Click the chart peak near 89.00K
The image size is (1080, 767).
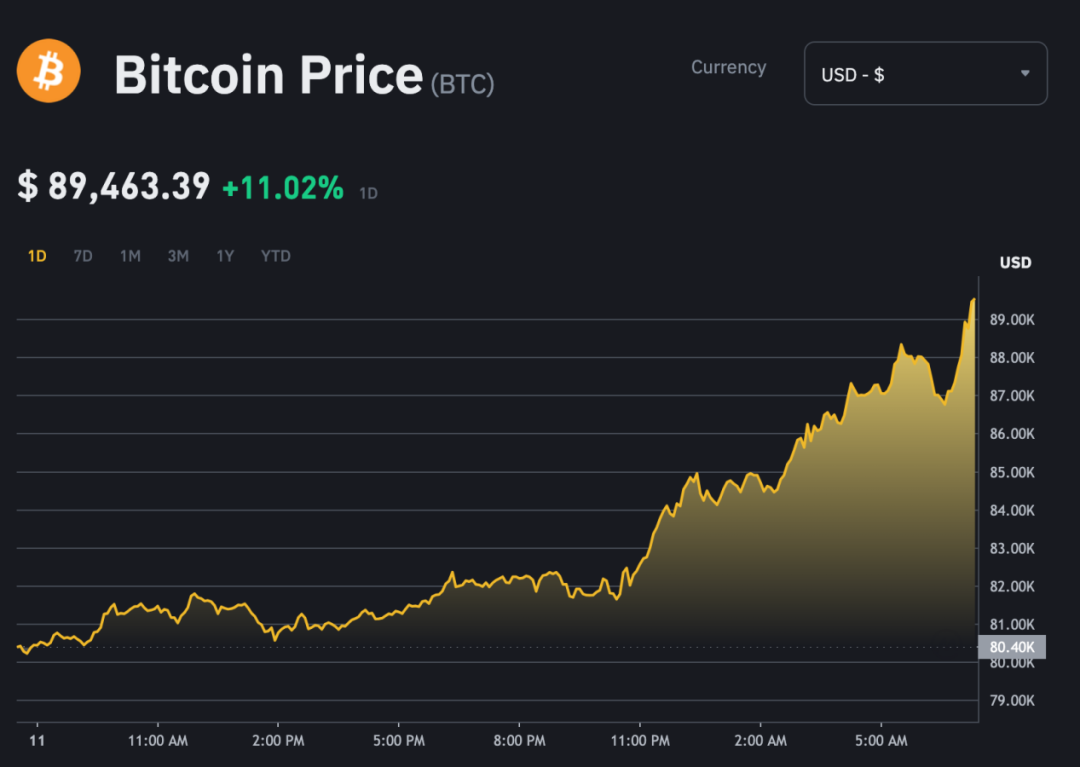(x=972, y=300)
